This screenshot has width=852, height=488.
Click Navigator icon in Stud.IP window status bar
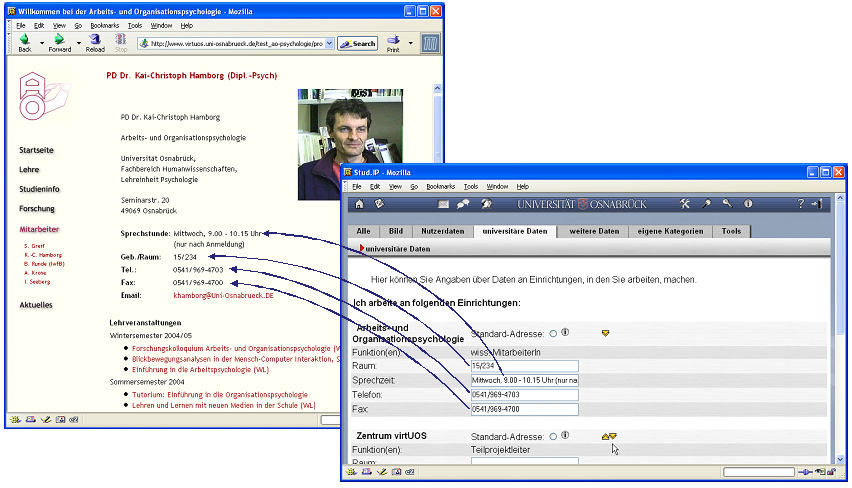352,472
